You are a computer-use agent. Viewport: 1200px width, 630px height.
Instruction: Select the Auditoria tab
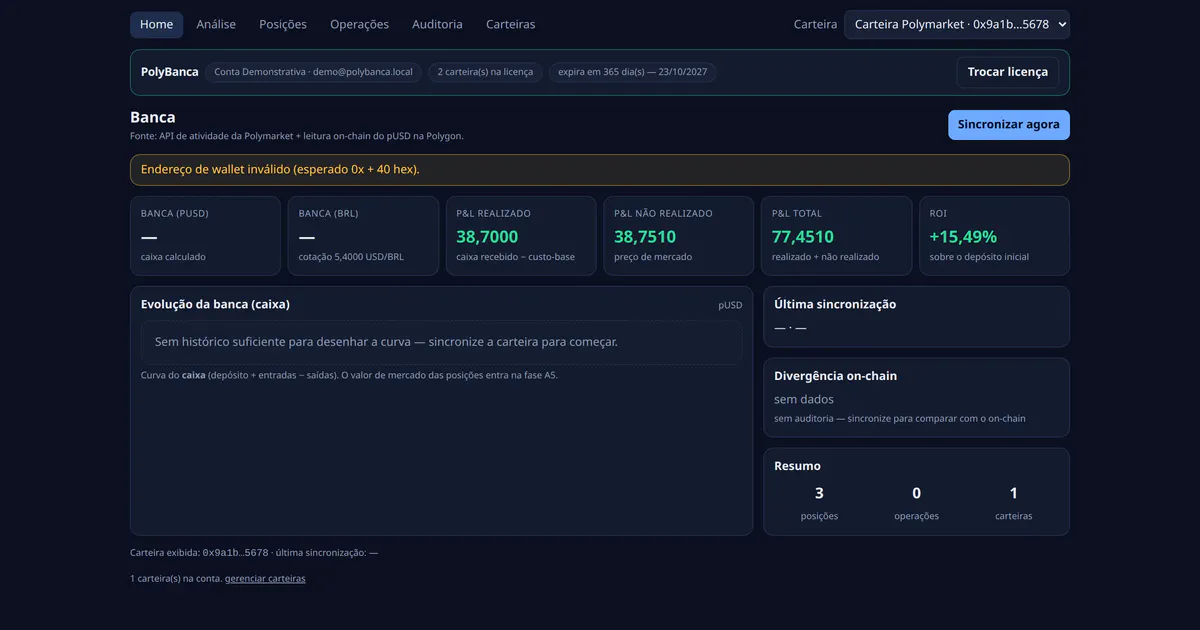click(x=437, y=24)
